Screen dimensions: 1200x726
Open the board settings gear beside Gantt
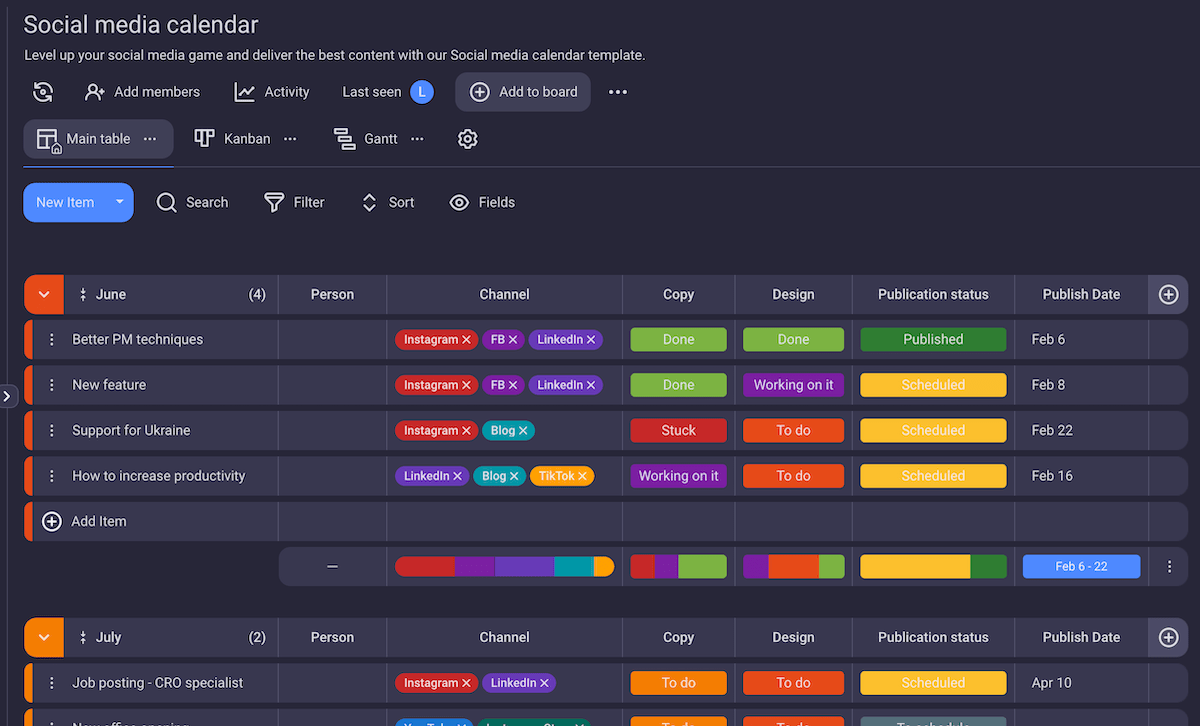[467, 139]
